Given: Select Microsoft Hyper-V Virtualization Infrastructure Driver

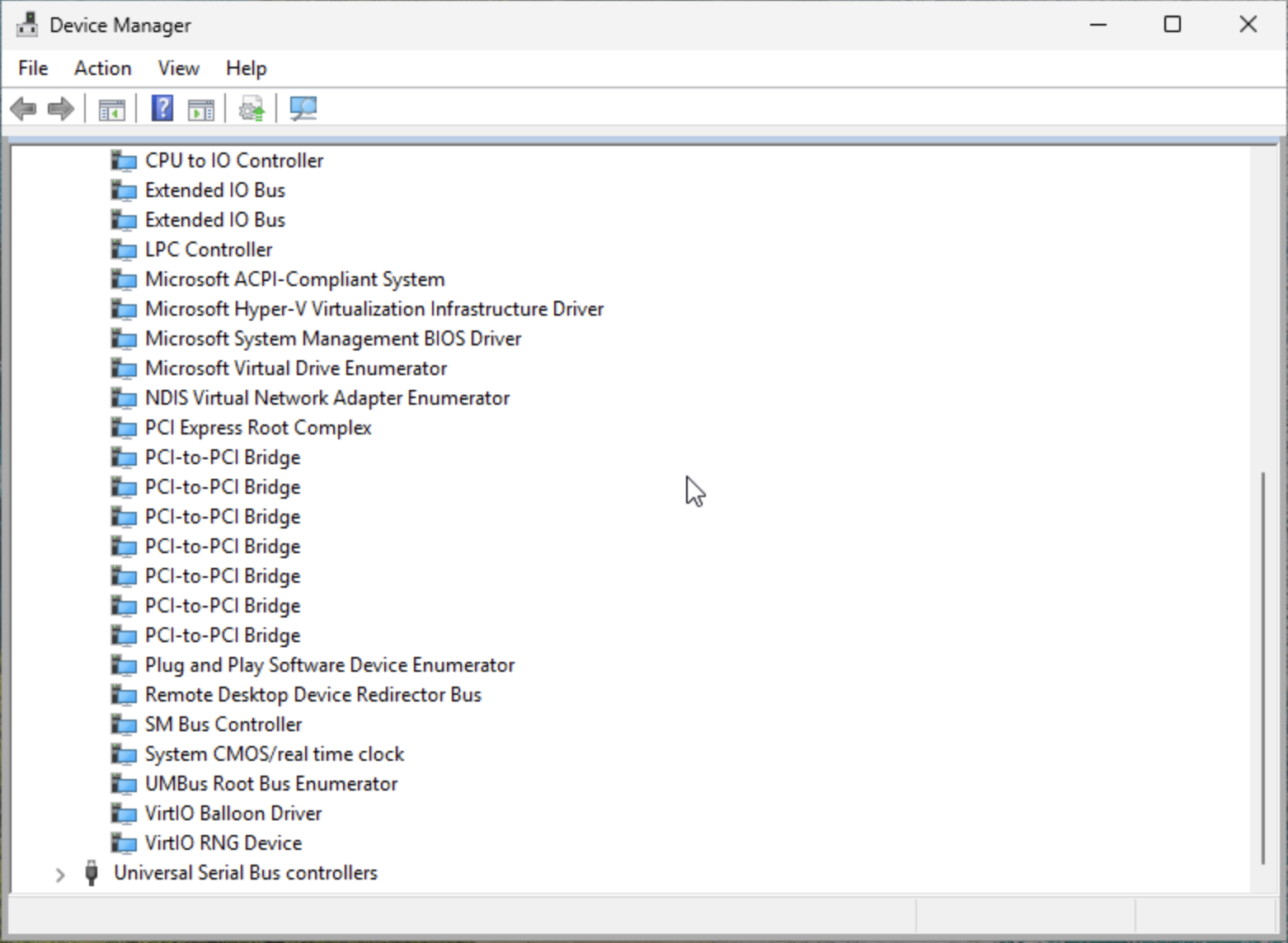Looking at the screenshot, I should click(374, 309).
